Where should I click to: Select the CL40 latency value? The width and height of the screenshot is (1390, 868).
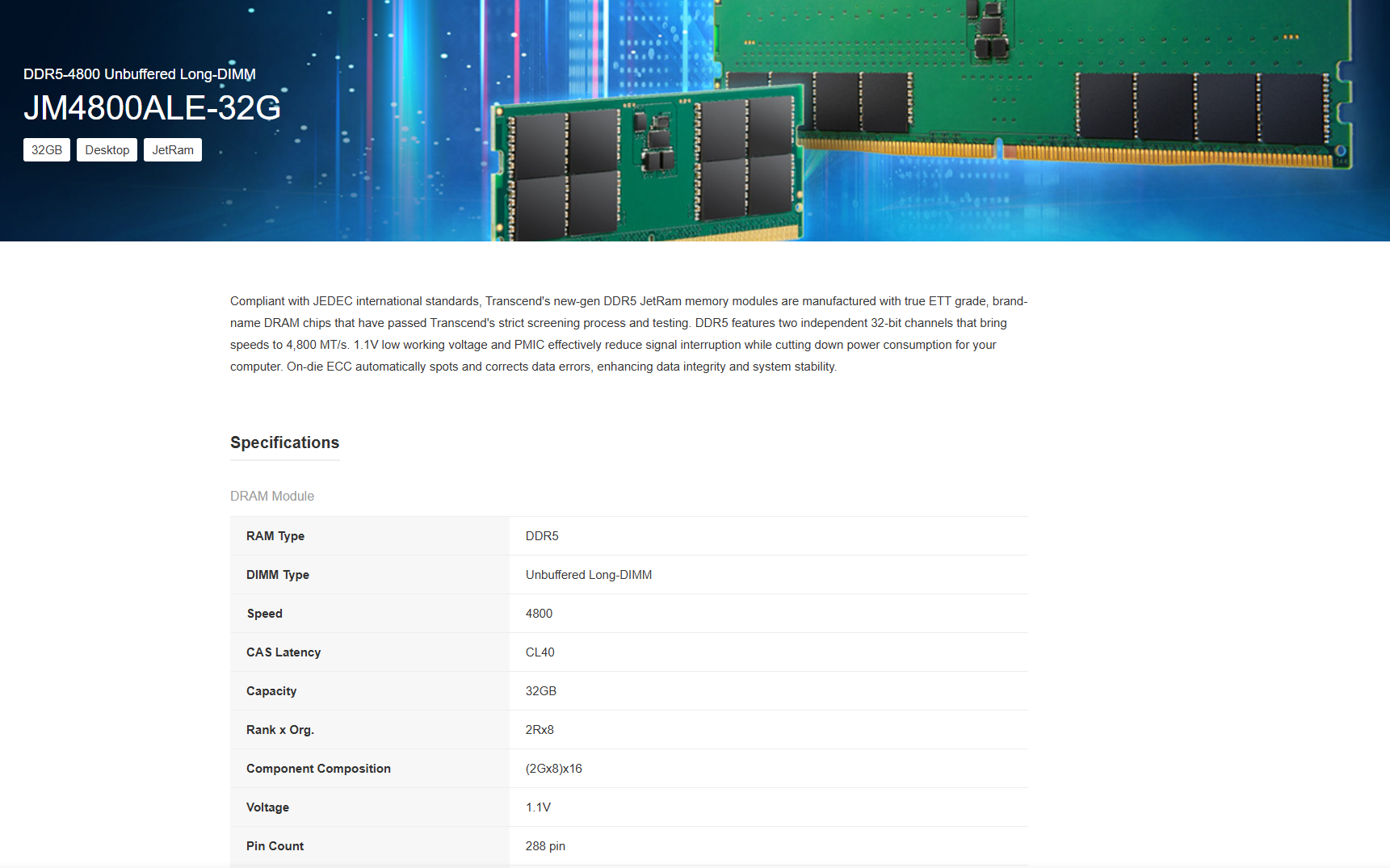[x=540, y=652]
